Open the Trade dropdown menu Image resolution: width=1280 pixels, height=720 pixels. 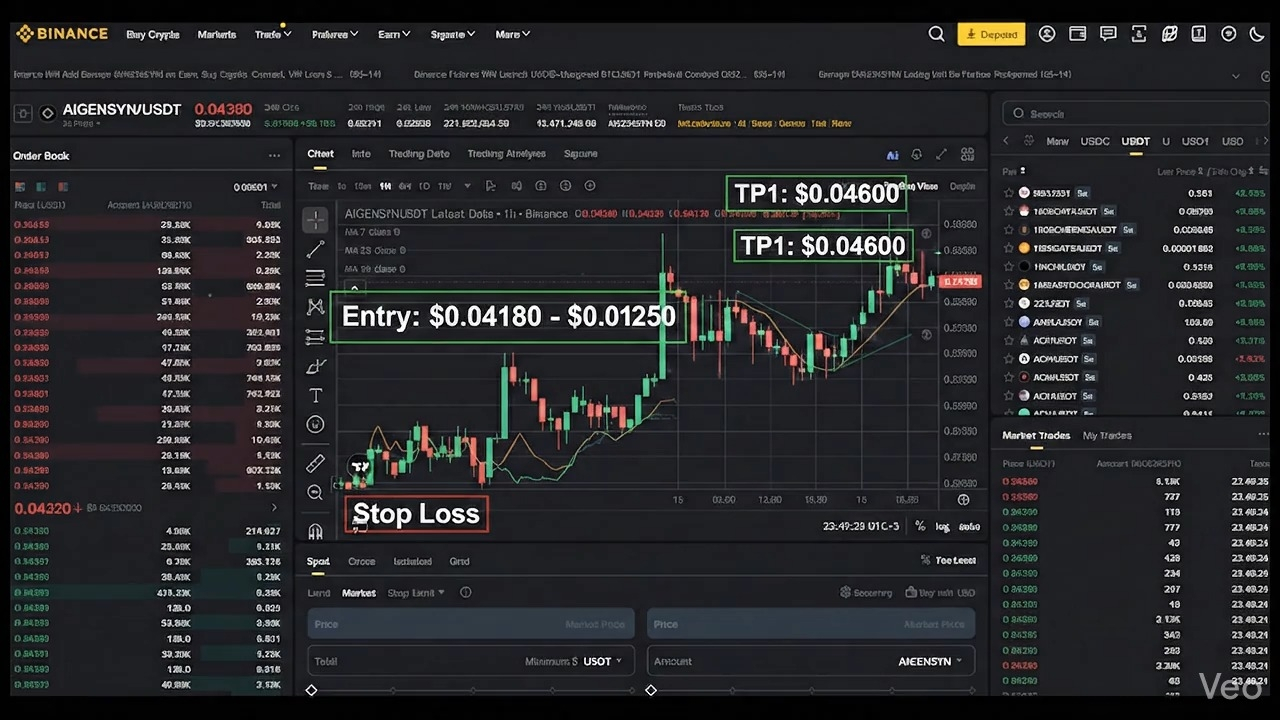click(x=273, y=34)
